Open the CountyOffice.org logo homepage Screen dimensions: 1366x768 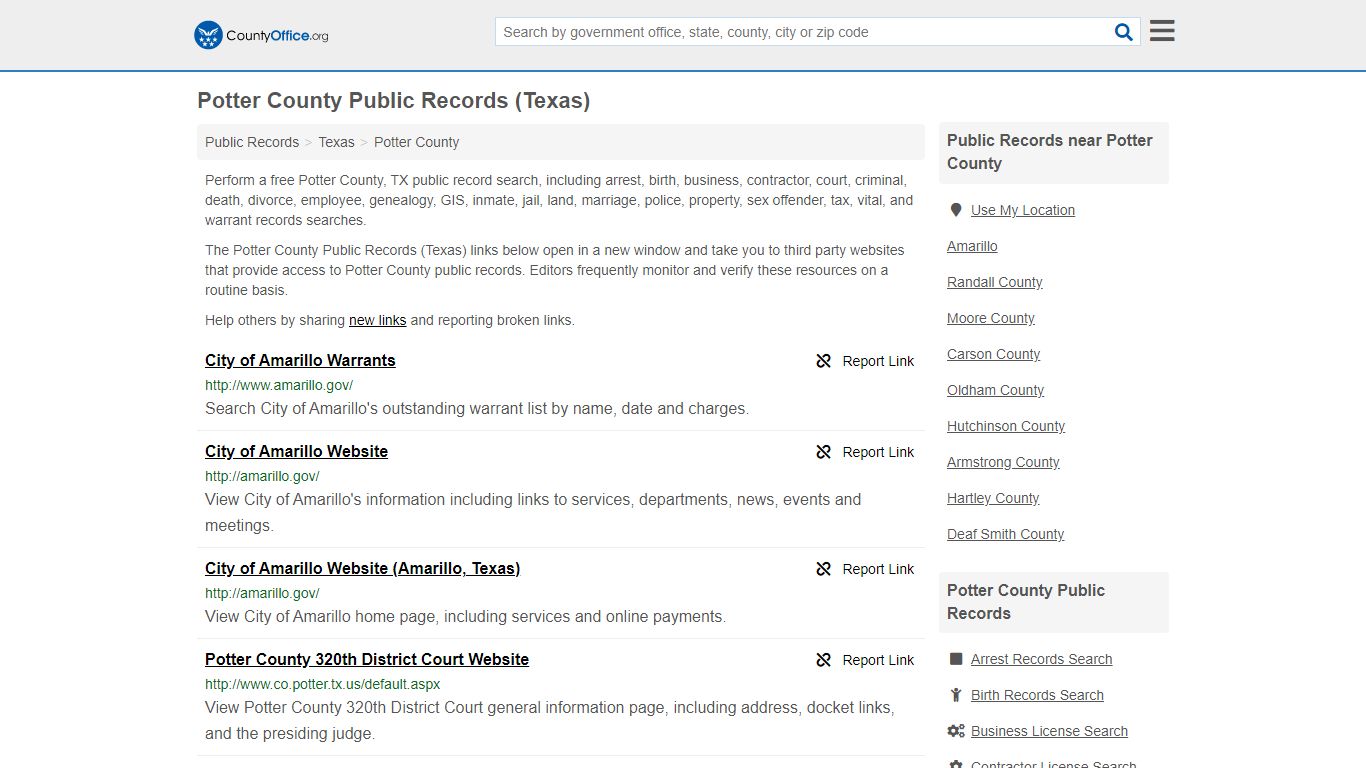pos(261,35)
